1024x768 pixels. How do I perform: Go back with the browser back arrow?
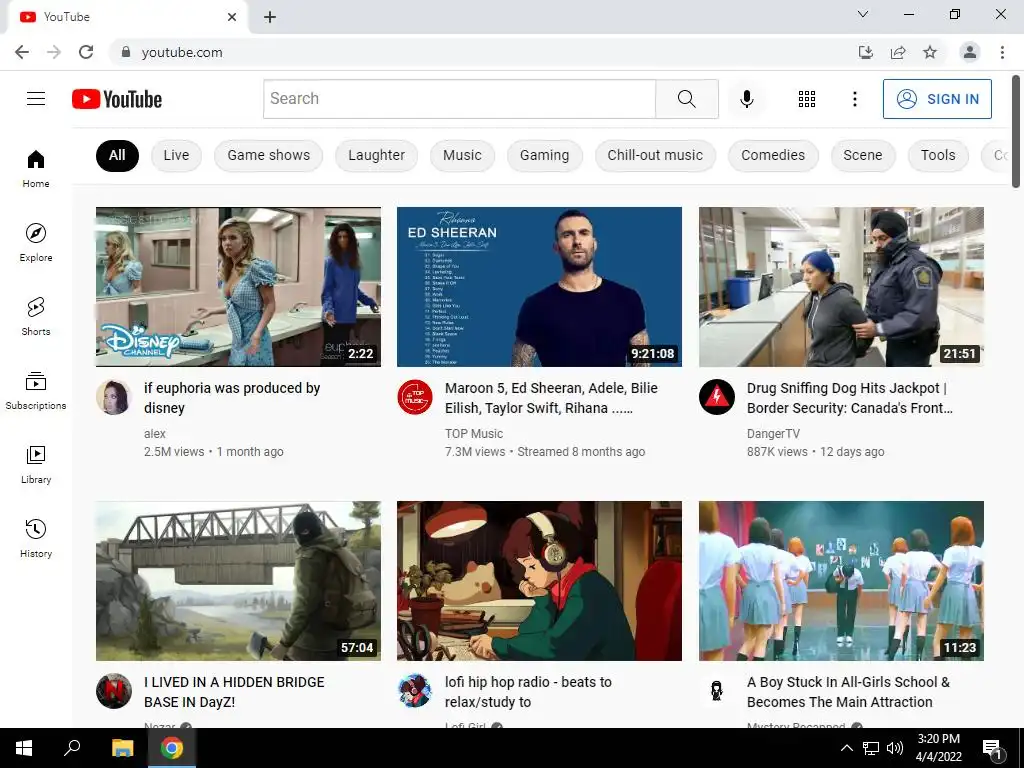tap(22, 52)
